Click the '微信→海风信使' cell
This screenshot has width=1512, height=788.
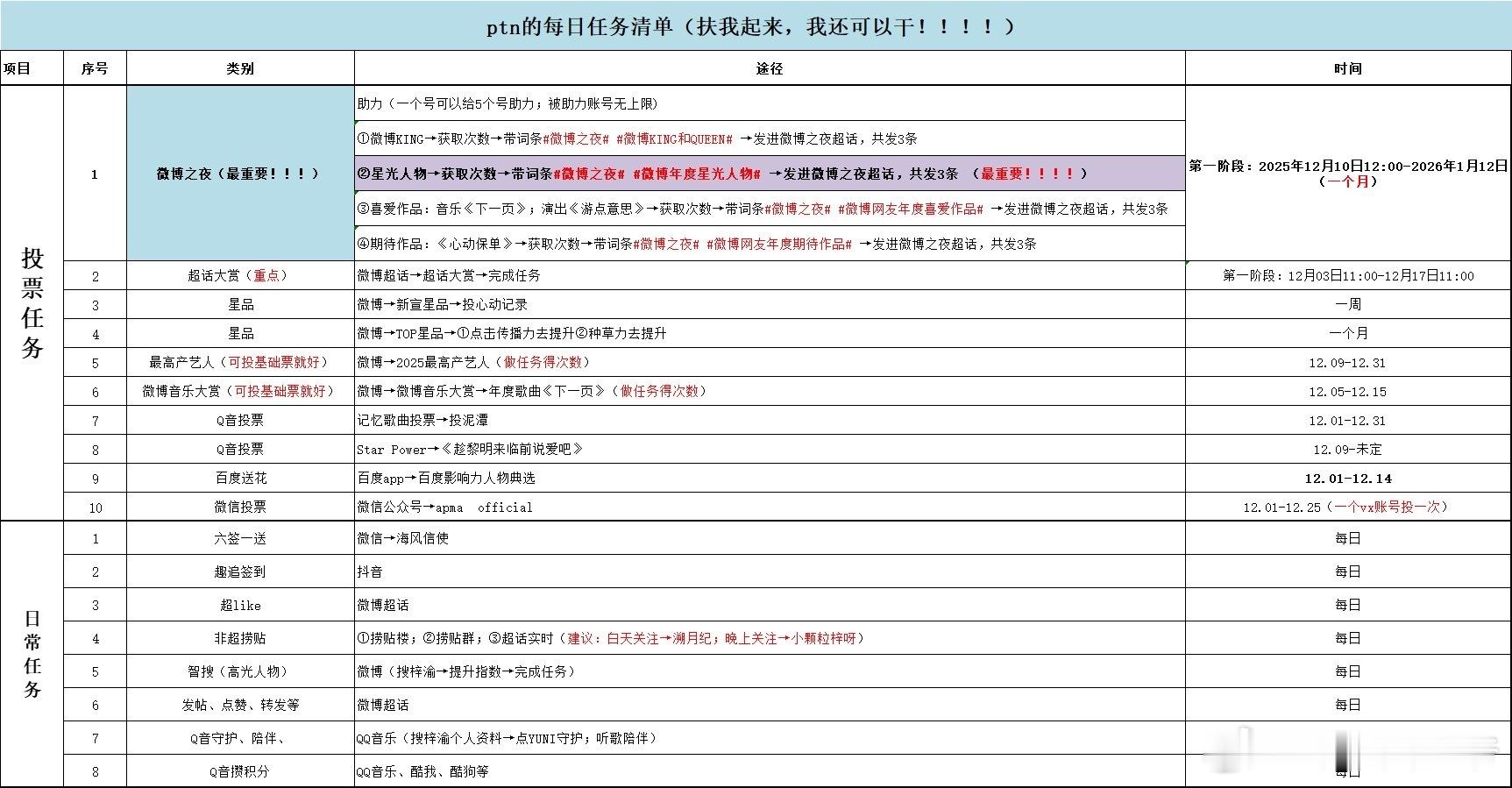point(770,538)
